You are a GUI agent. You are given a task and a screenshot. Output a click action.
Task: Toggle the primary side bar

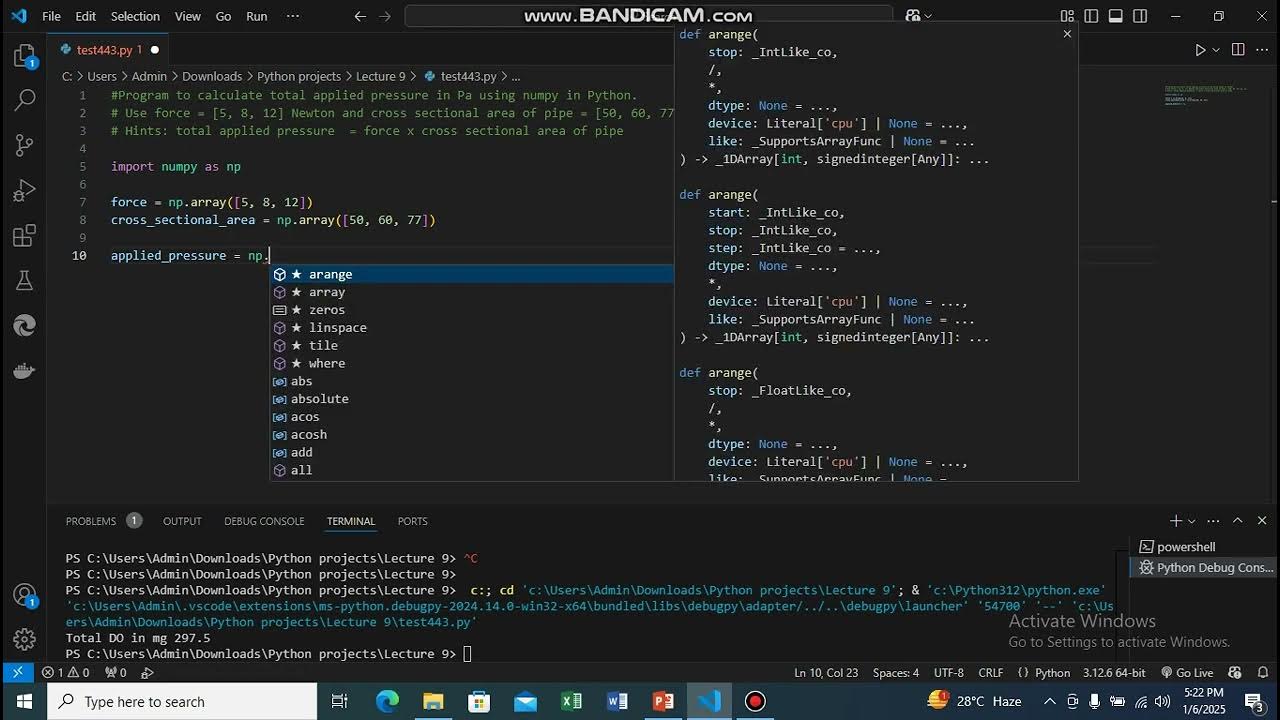pos(1091,16)
